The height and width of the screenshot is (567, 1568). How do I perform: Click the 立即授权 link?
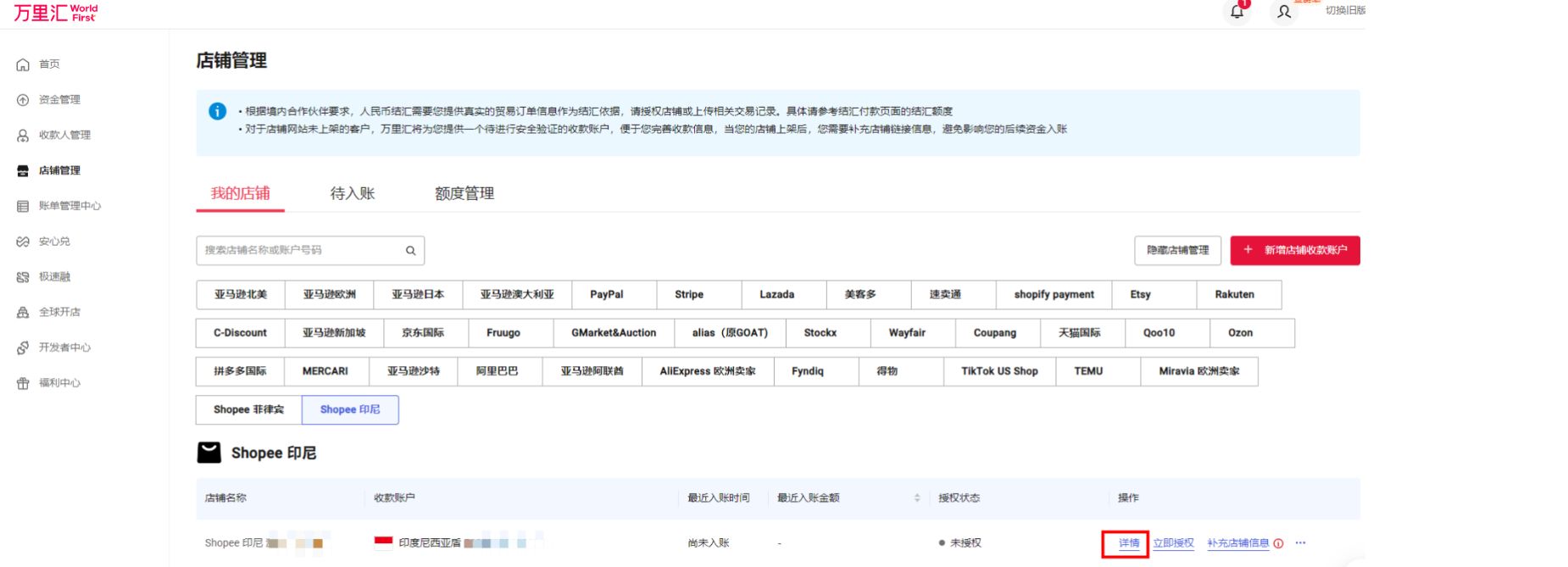click(x=1173, y=543)
